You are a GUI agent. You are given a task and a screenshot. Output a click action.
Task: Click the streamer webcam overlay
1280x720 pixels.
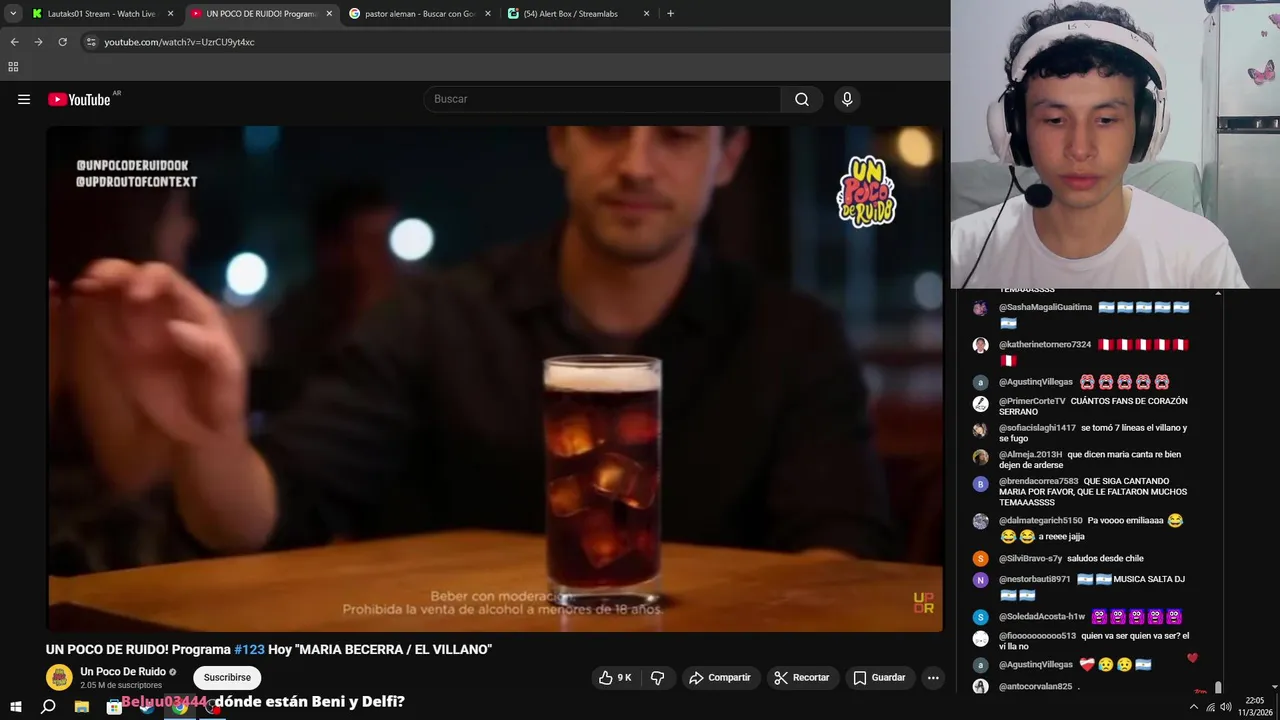pos(1115,144)
